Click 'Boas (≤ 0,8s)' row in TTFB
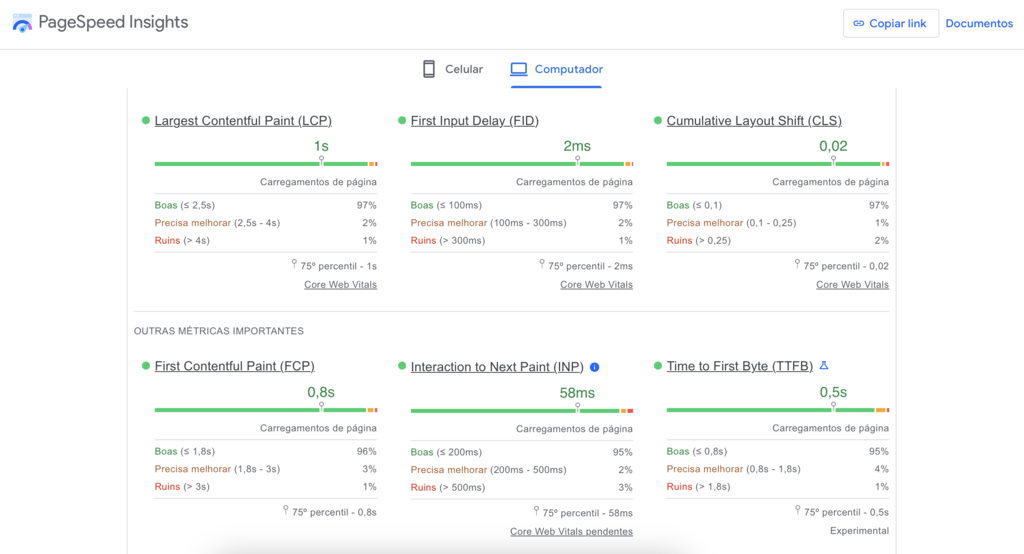The width and height of the screenshot is (1024, 554). pyautogui.click(x=778, y=451)
